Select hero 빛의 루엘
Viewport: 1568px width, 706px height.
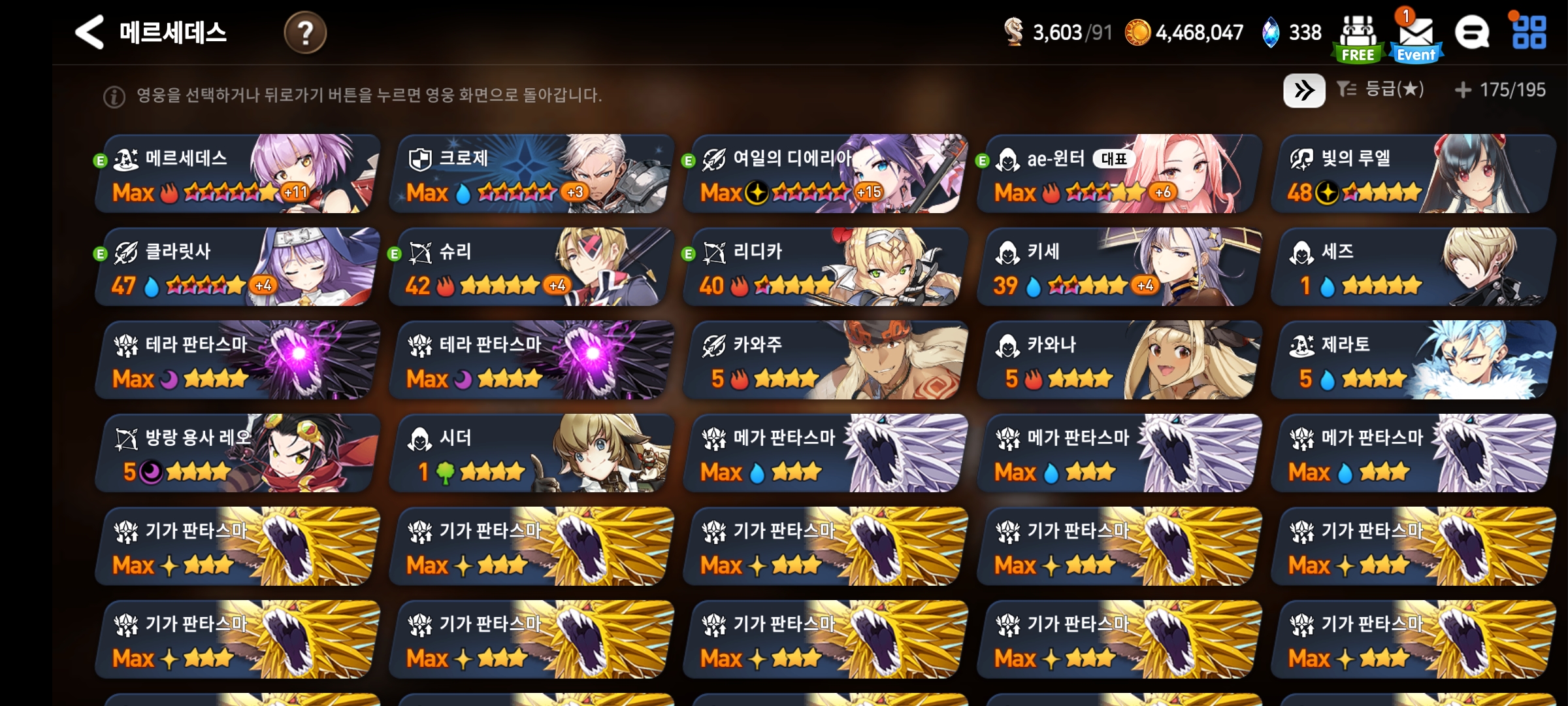[x=1413, y=174]
